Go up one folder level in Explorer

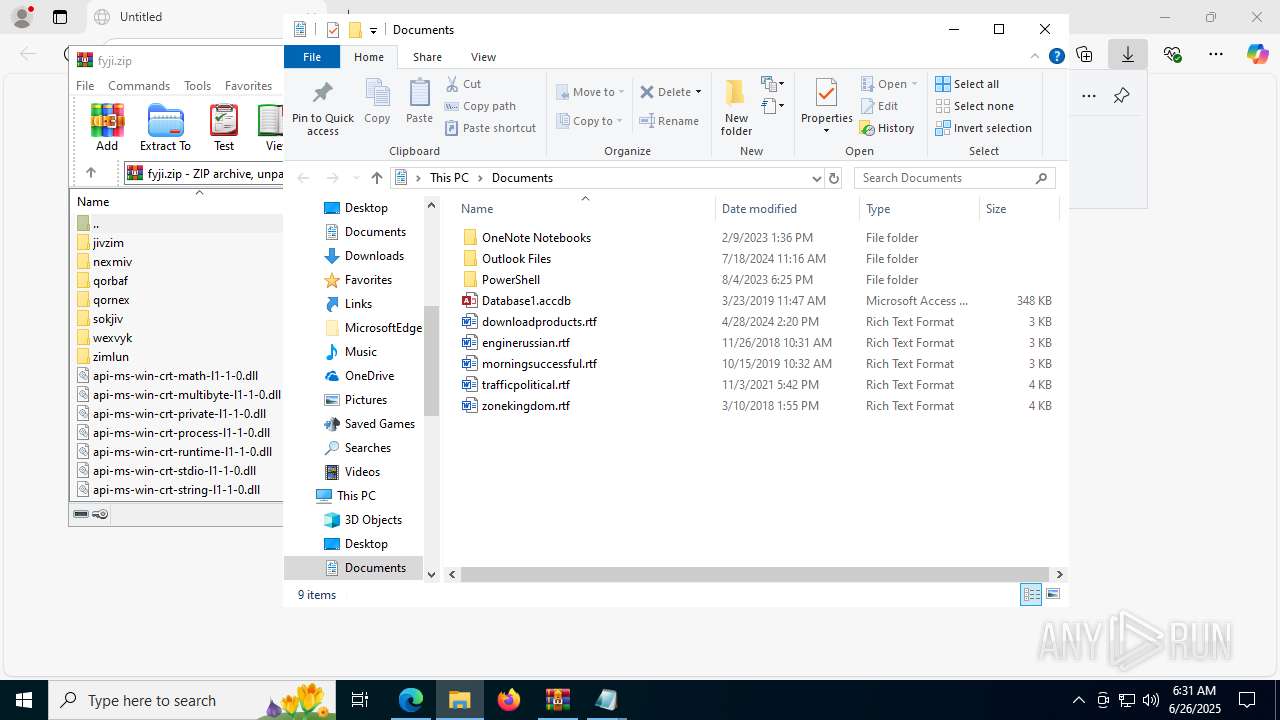pyautogui.click(x=377, y=178)
